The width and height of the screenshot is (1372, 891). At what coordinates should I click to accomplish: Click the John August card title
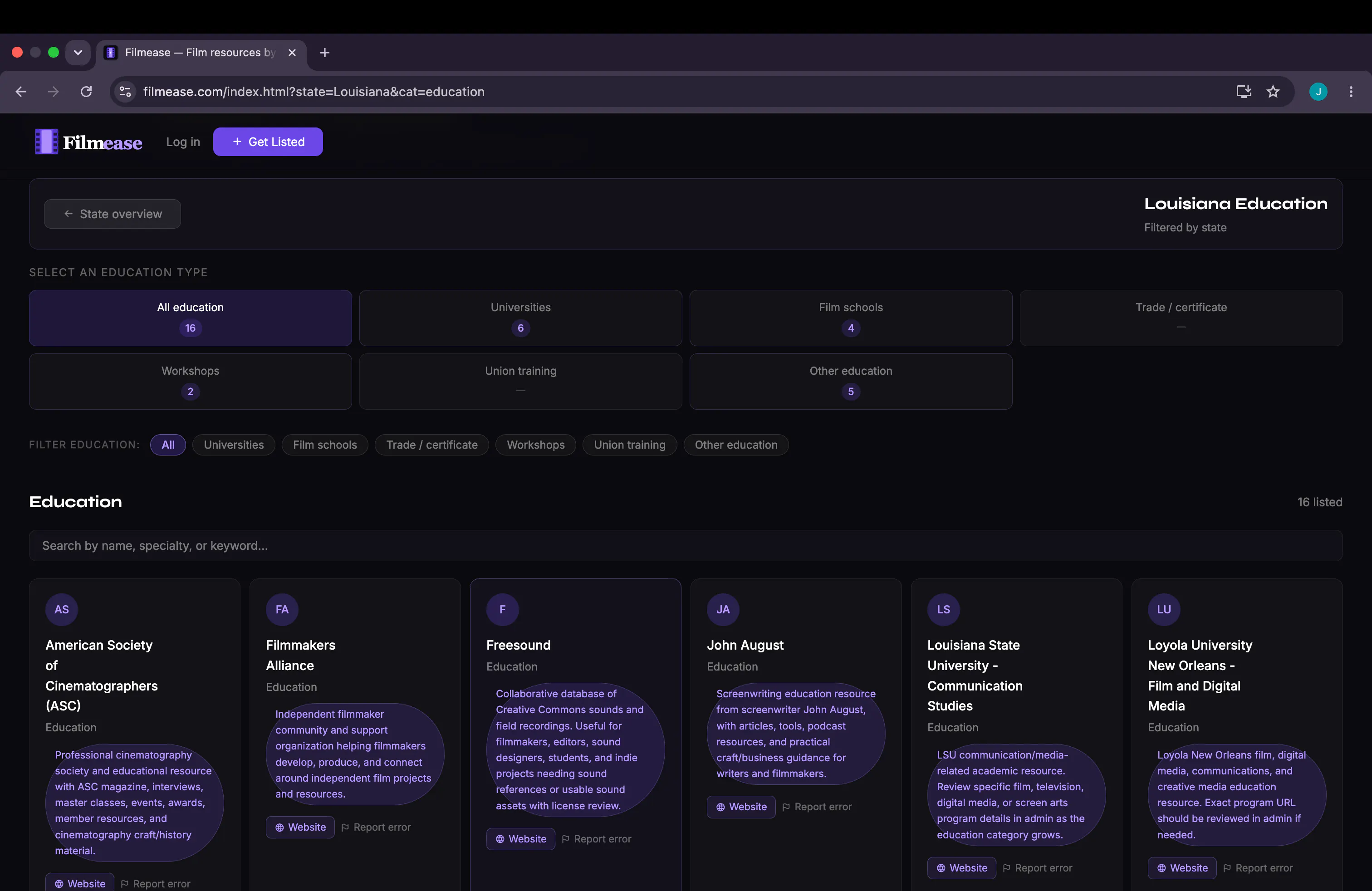[745, 645]
